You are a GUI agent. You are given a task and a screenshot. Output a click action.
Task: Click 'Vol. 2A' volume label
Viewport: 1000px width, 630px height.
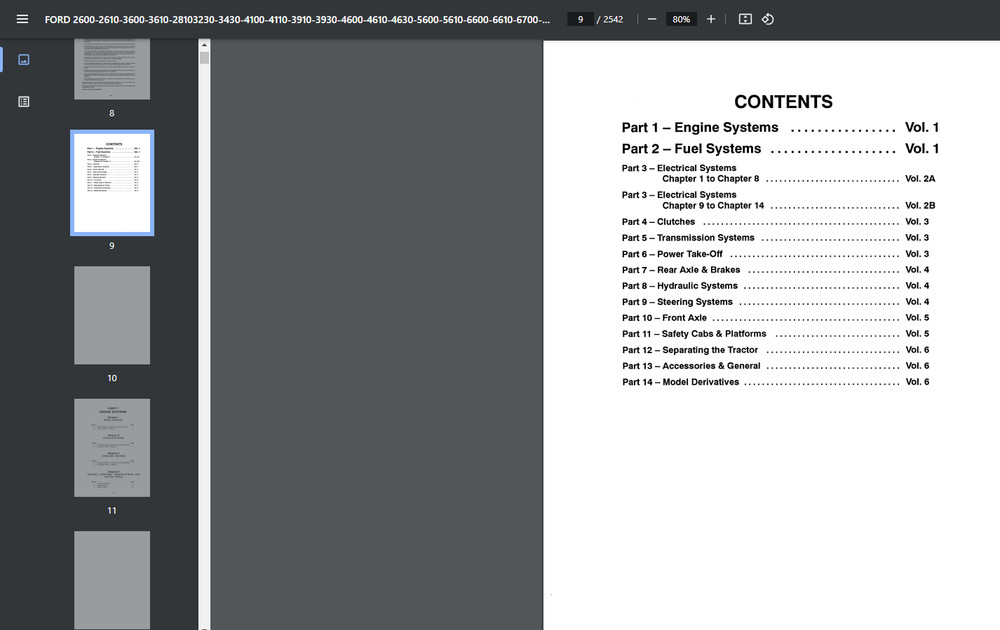coord(920,179)
